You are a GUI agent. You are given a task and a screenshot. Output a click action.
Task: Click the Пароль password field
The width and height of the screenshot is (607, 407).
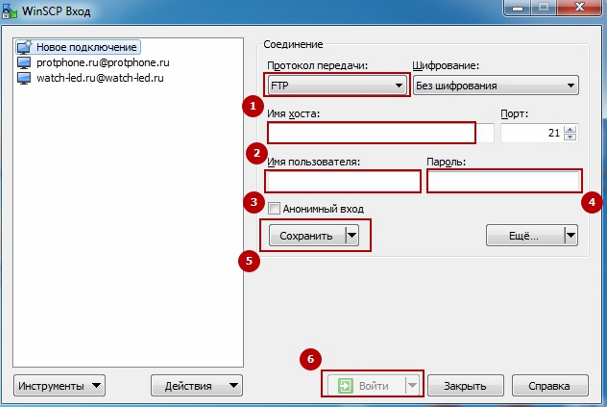[x=504, y=181]
